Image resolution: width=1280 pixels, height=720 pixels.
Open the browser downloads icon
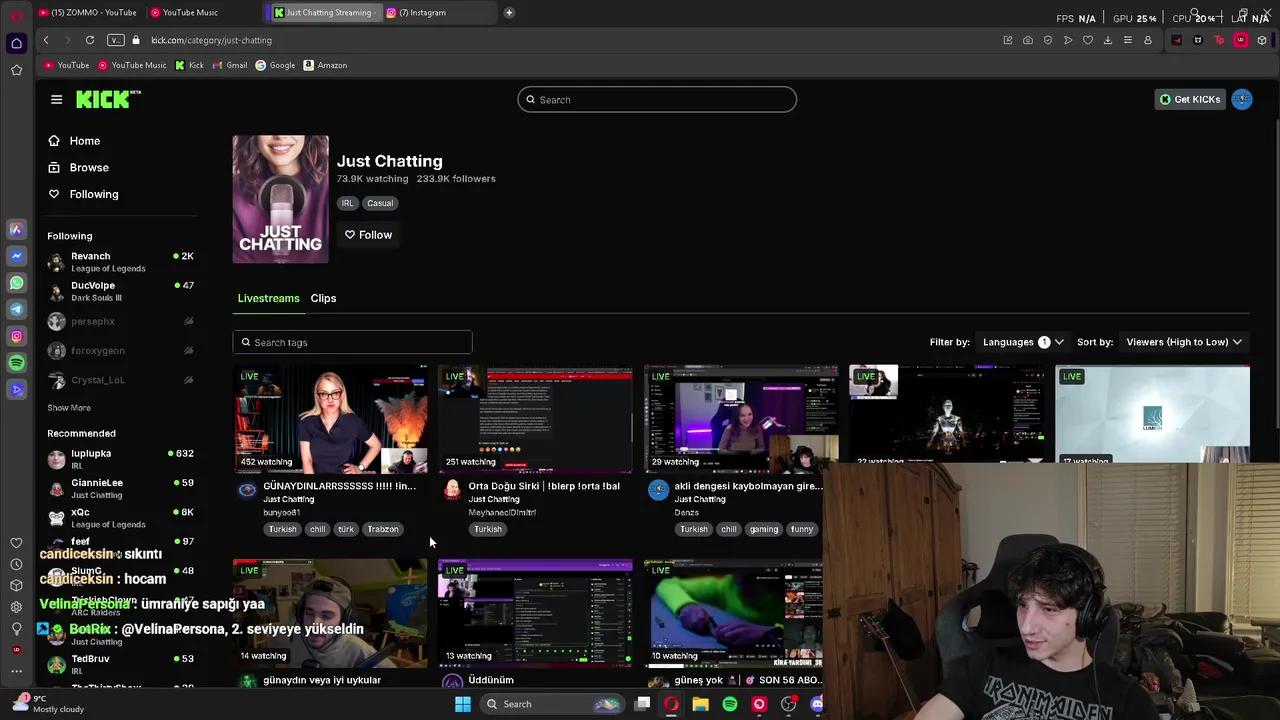pyautogui.click(x=1108, y=40)
